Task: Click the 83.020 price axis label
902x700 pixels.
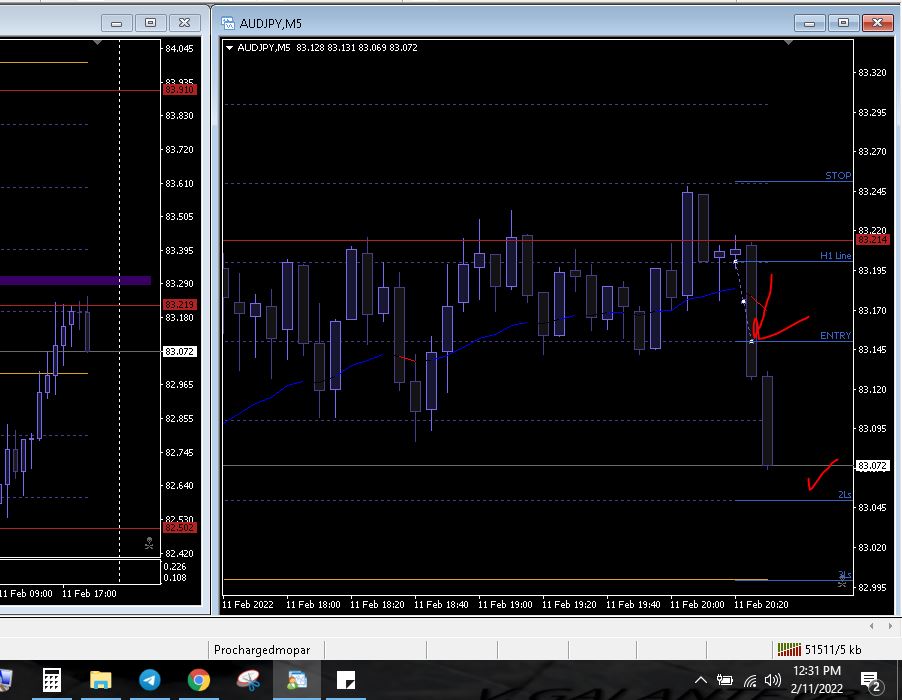Action: point(872,548)
